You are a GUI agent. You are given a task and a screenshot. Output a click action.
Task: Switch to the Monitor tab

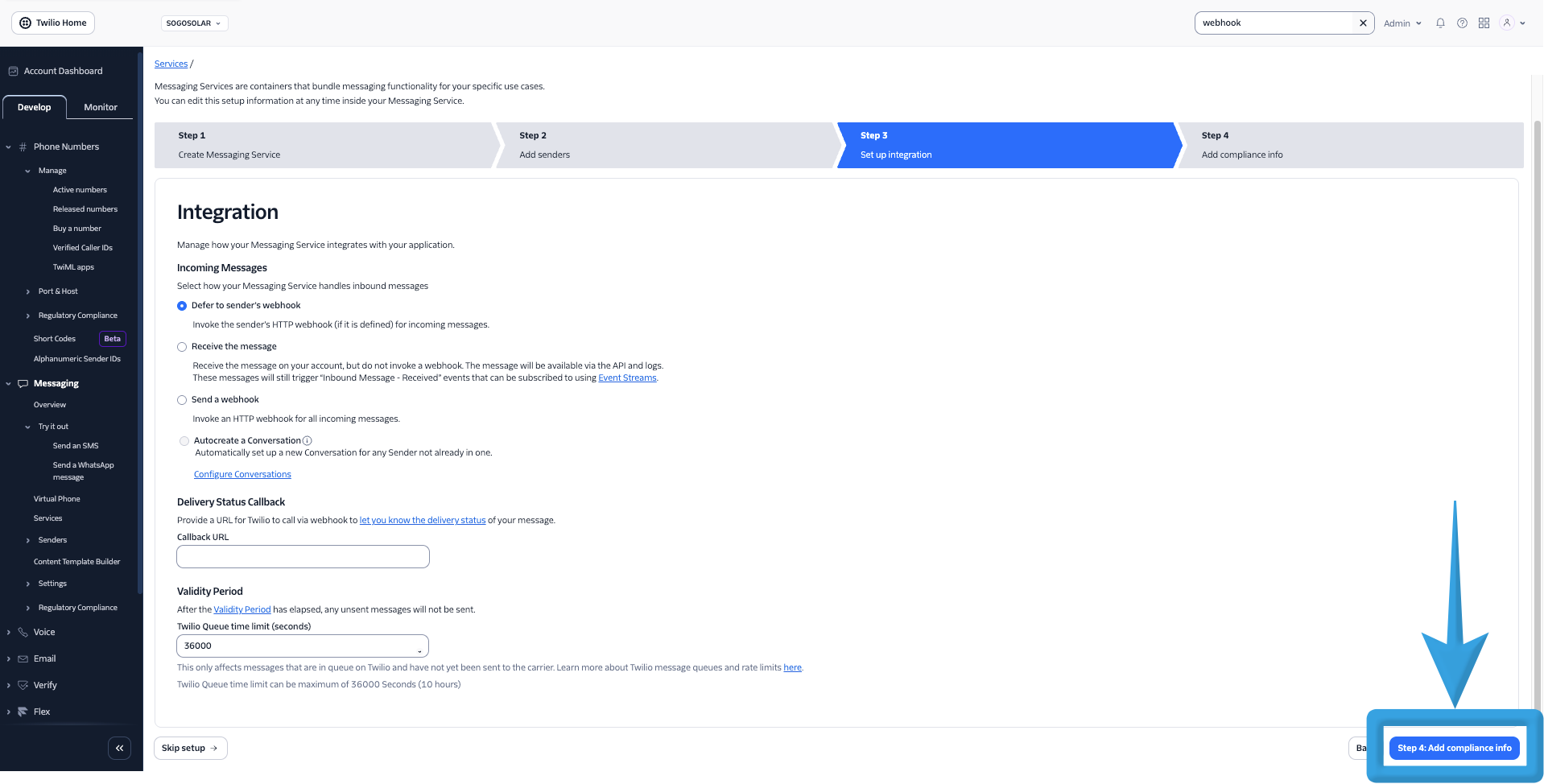pyautogui.click(x=100, y=106)
